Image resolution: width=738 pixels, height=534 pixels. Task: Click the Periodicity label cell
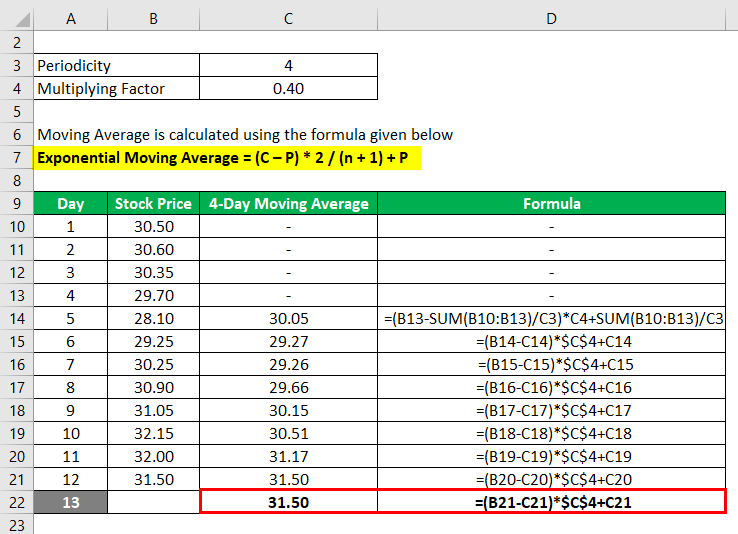click(117, 65)
